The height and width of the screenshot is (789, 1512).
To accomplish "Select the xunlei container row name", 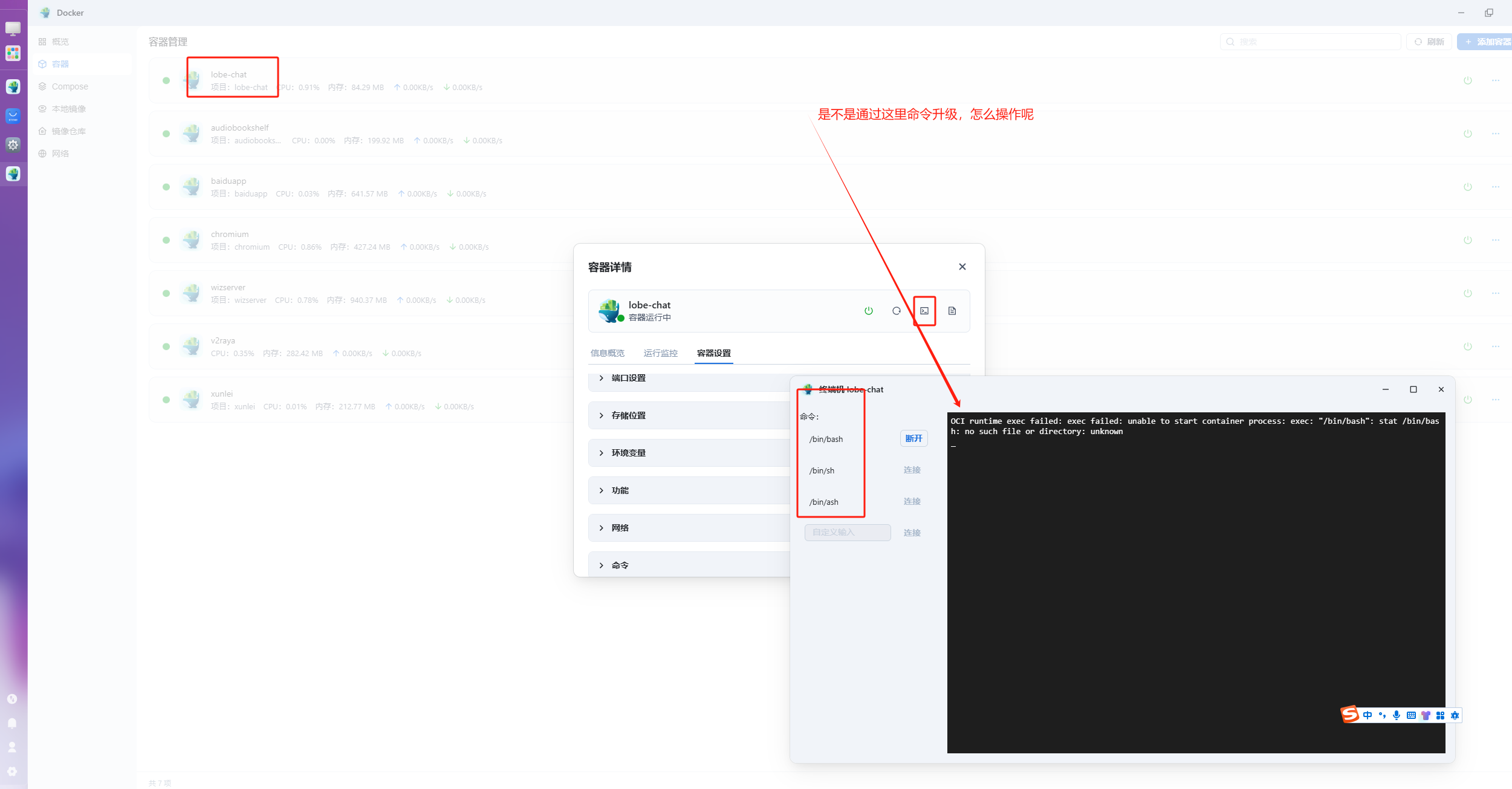I will (222, 394).
